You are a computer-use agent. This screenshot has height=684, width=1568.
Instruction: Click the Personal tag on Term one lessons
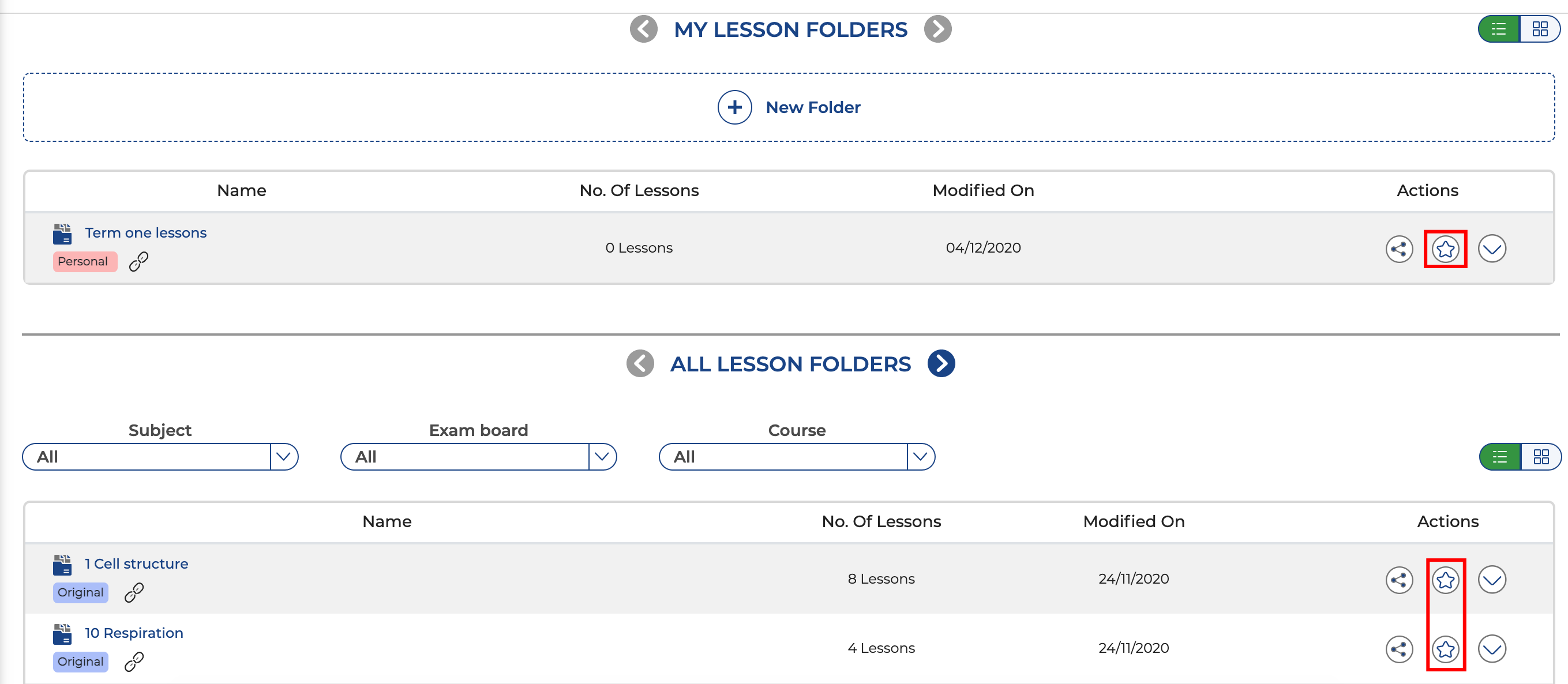pyautogui.click(x=84, y=262)
